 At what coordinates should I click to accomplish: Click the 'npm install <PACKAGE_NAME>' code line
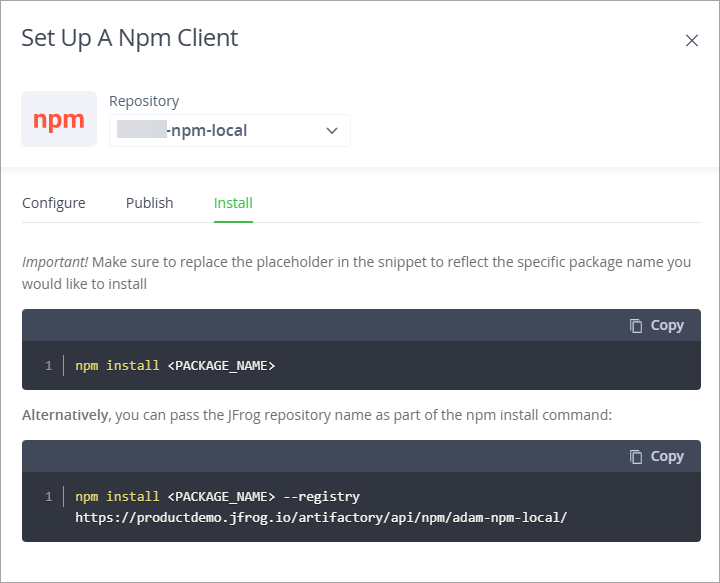(175, 366)
